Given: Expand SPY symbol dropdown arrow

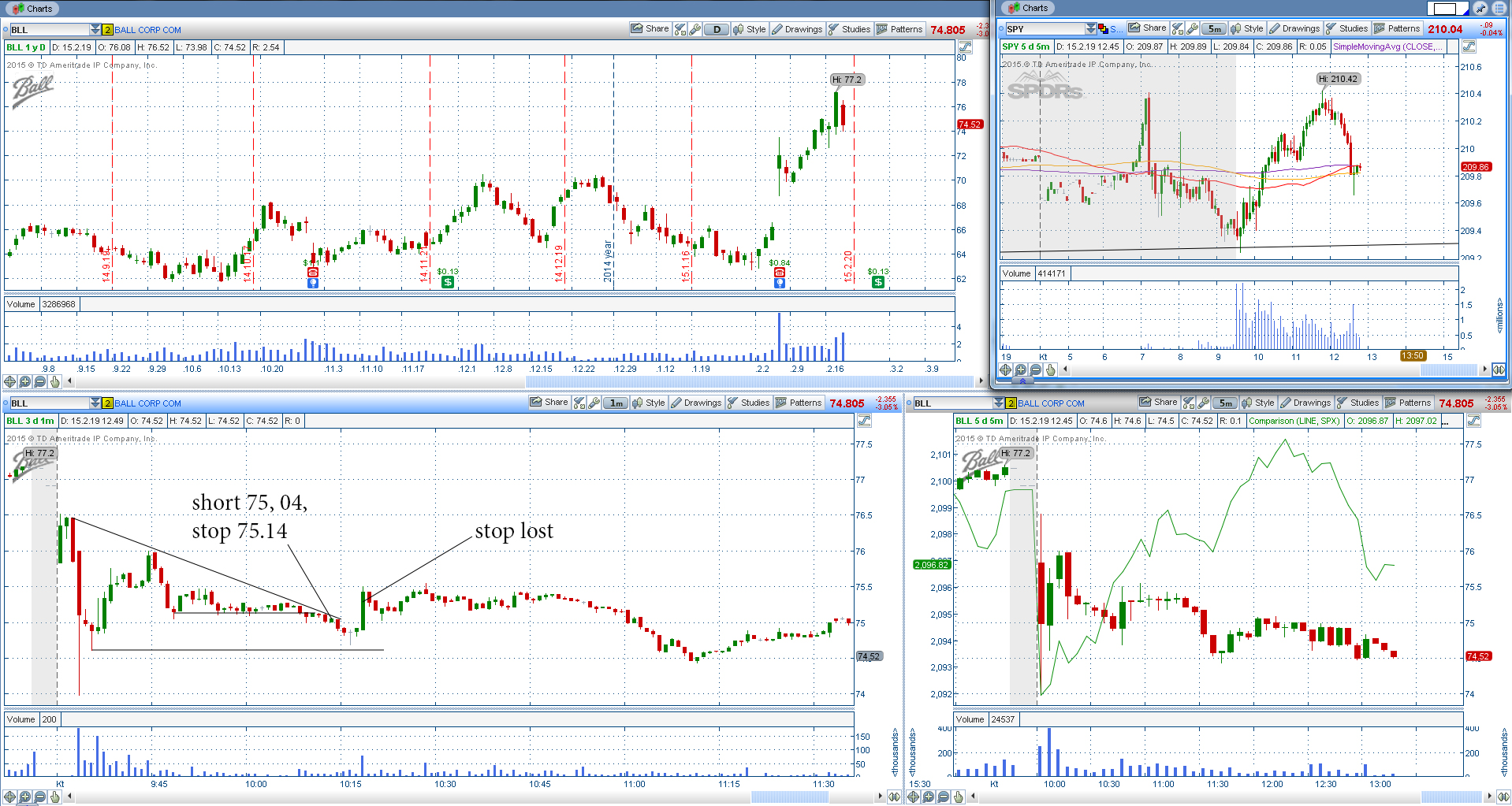Looking at the screenshot, I should (1091, 28).
